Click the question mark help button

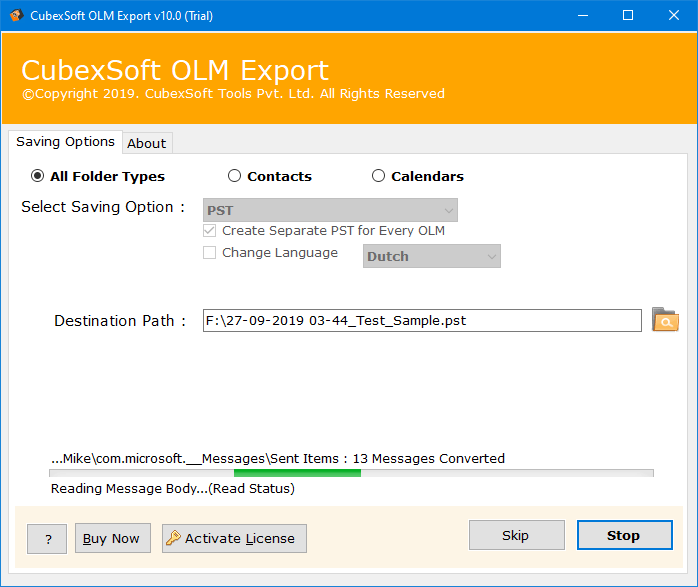point(47,538)
